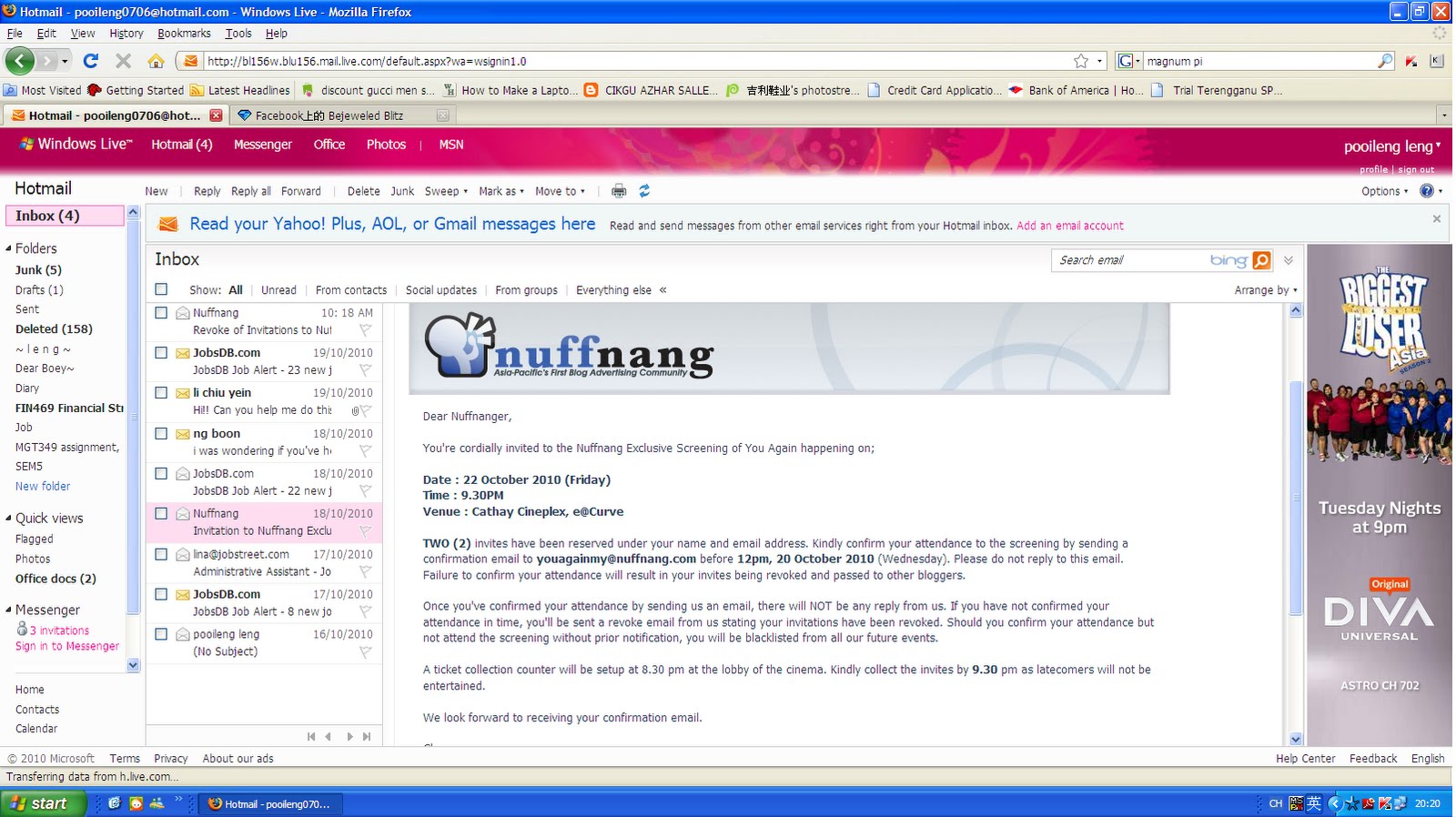Image resolution: width=1456 pixels, height=817 pixels.
Task: Open Photos in Windows Live header
Action: coord(386,144)
